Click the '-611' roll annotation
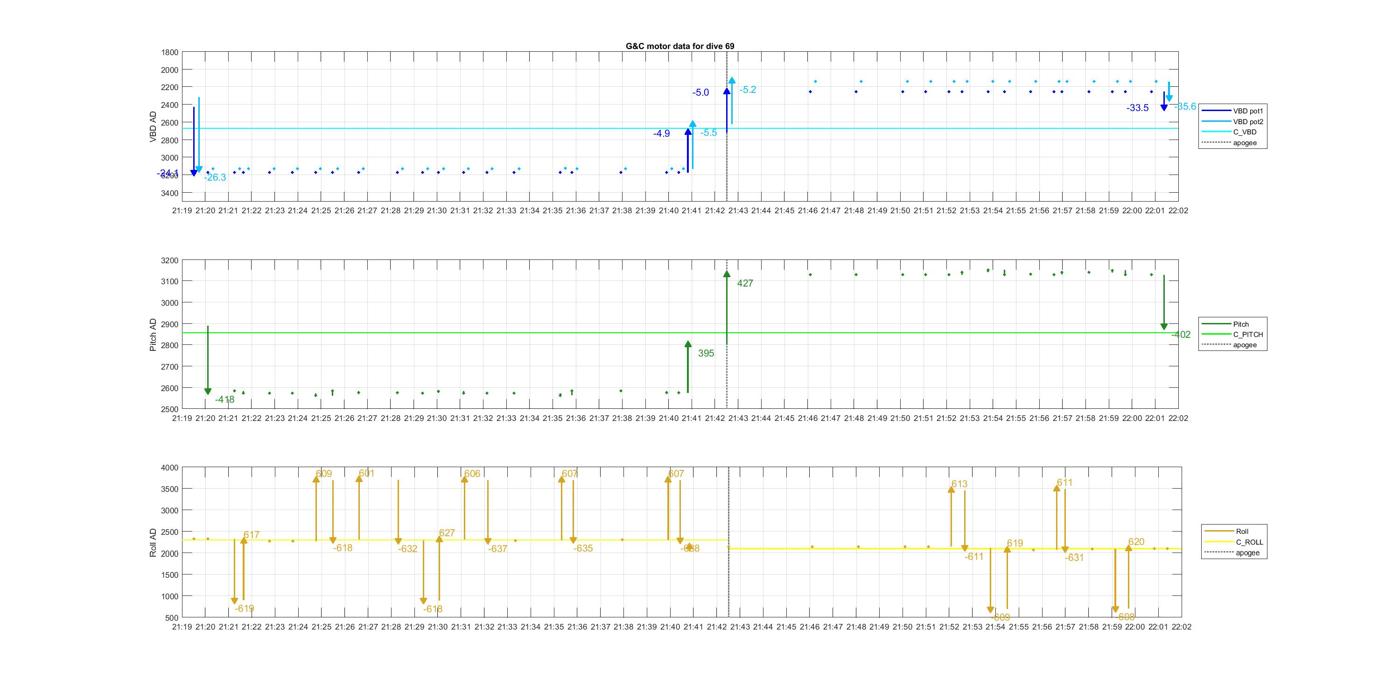 click(974, 557)
